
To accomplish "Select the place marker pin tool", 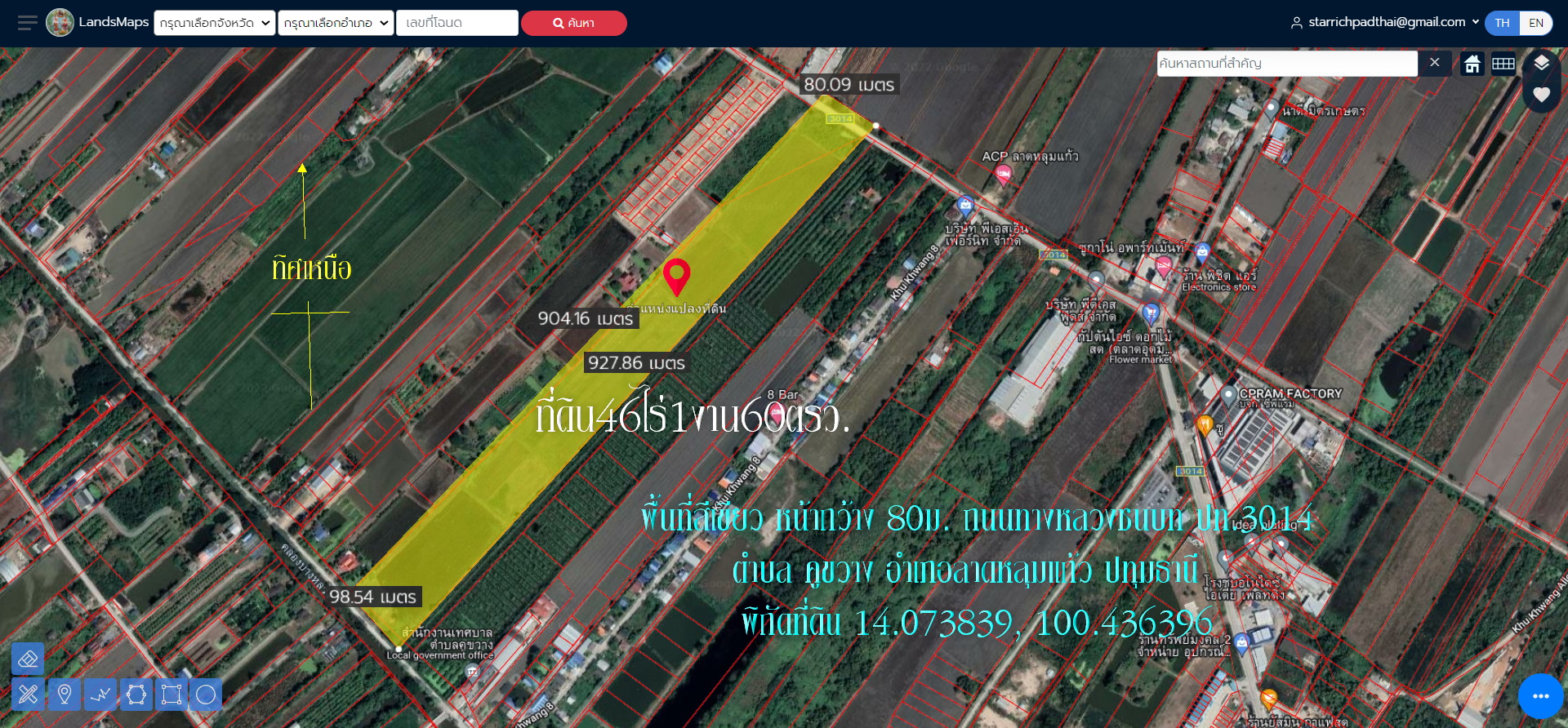I will point(65,695).
